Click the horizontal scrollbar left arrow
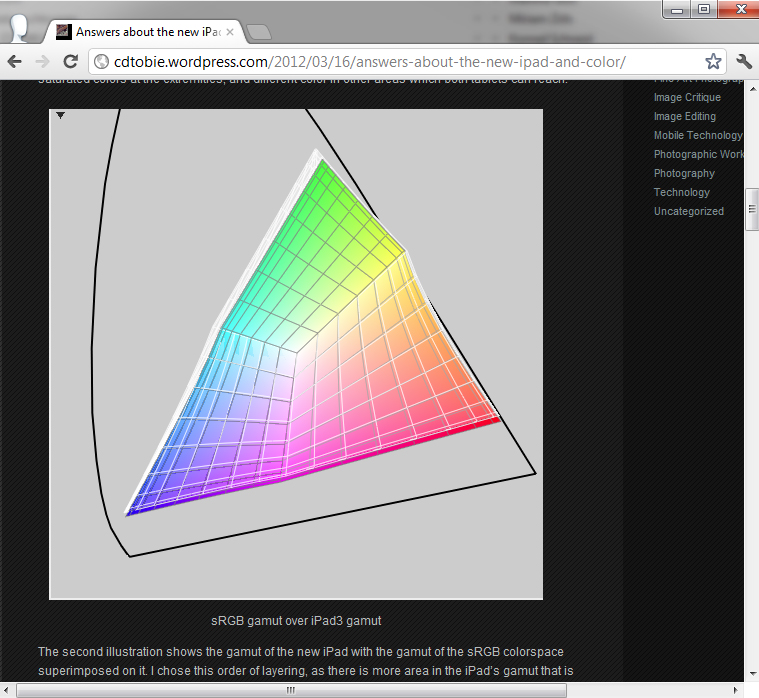Image resolution: width=759 pixels, height=698 pixels. click(x=6, y=690)
